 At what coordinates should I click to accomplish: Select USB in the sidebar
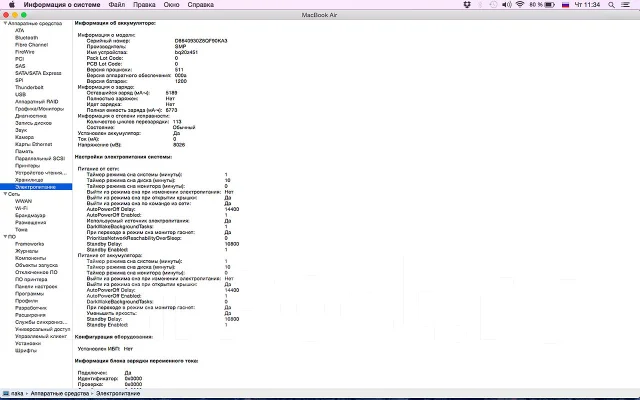(x=20, y=94)
